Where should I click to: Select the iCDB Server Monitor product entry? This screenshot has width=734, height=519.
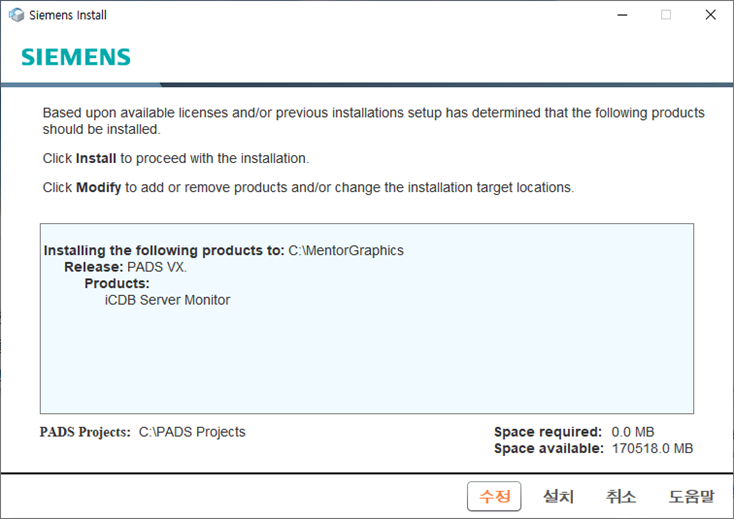[x=167, y=300]
